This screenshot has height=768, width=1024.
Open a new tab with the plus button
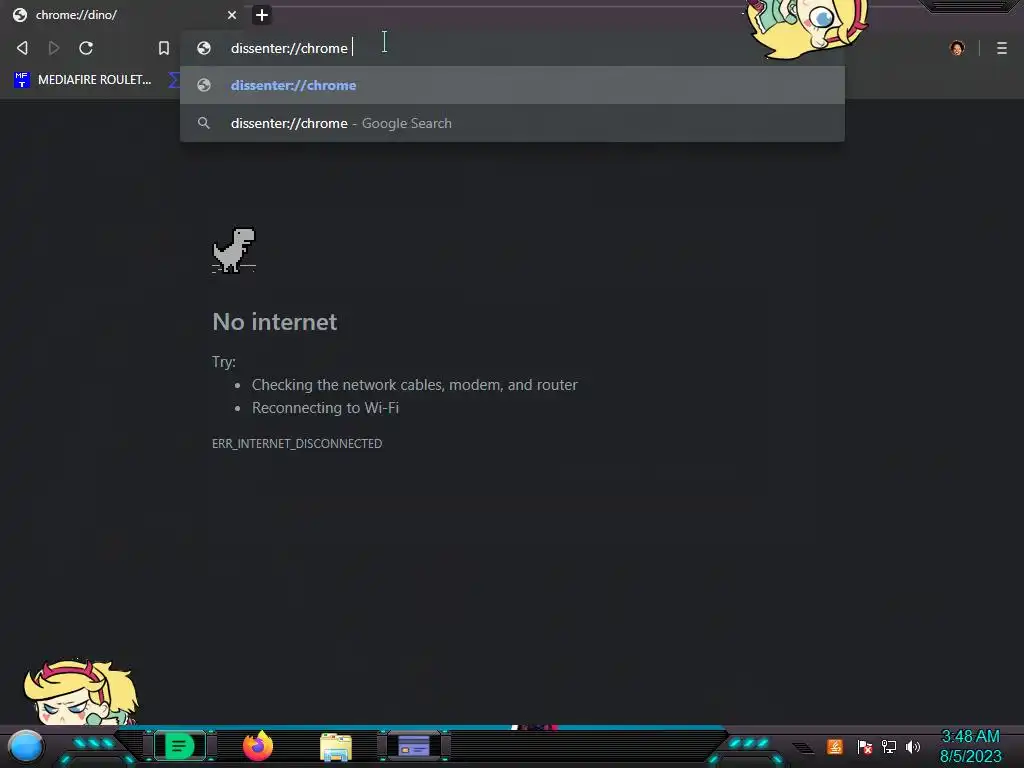click(x=261, y=14)
